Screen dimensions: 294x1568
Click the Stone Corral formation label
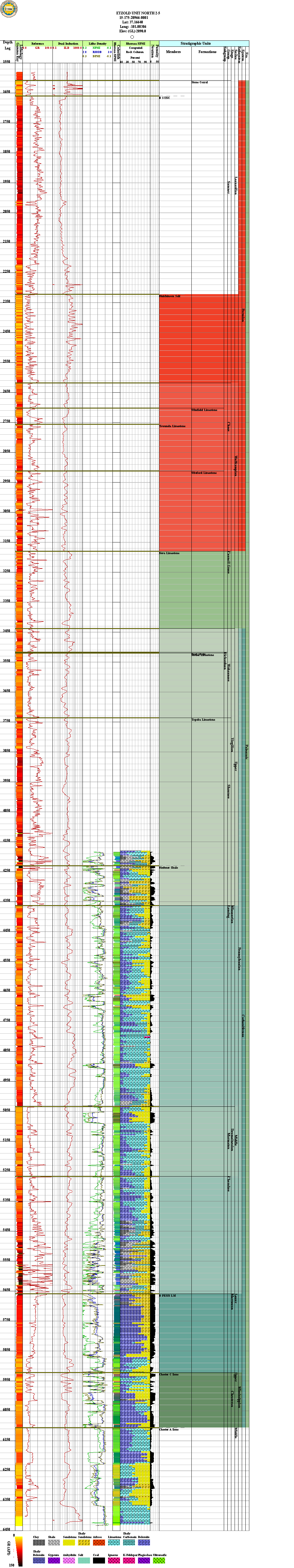pyautogui.click(x=199, y=82)
